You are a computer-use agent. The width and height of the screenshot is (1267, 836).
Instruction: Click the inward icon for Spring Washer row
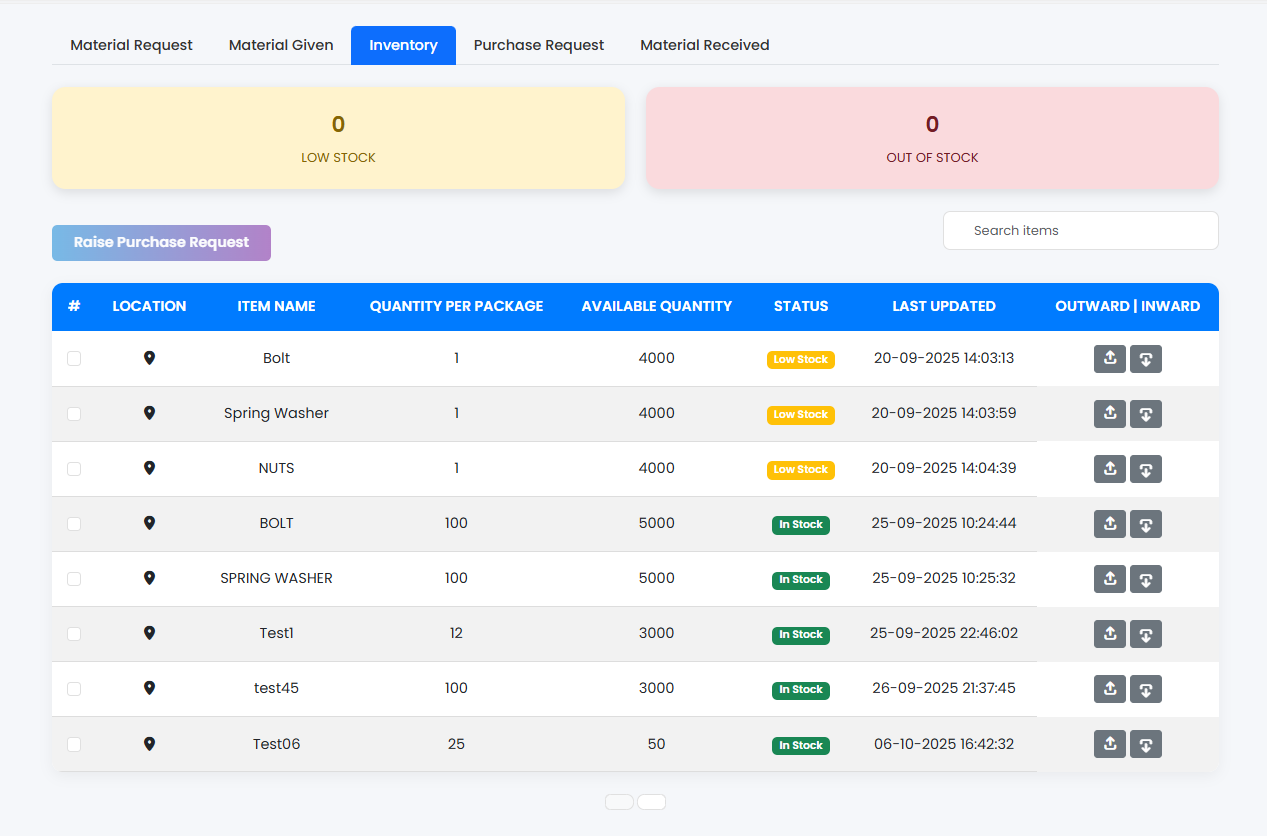click(1146, 414)
